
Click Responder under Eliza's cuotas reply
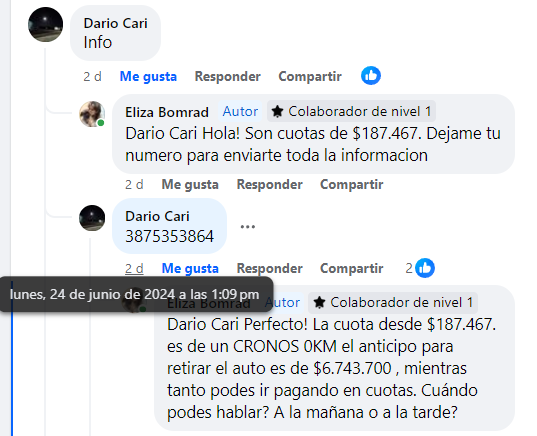[270, 184]
